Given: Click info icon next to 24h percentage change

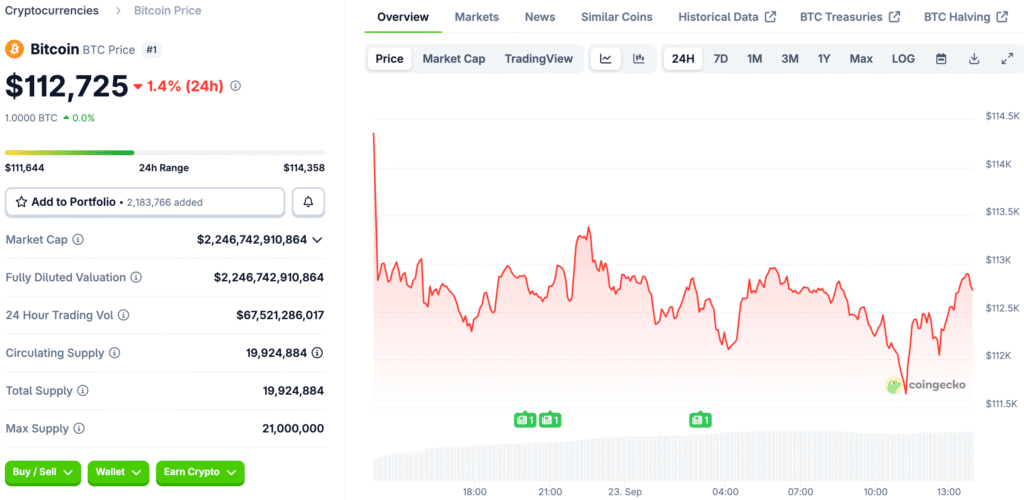Looking at the screenshot, I should point(236,86).
